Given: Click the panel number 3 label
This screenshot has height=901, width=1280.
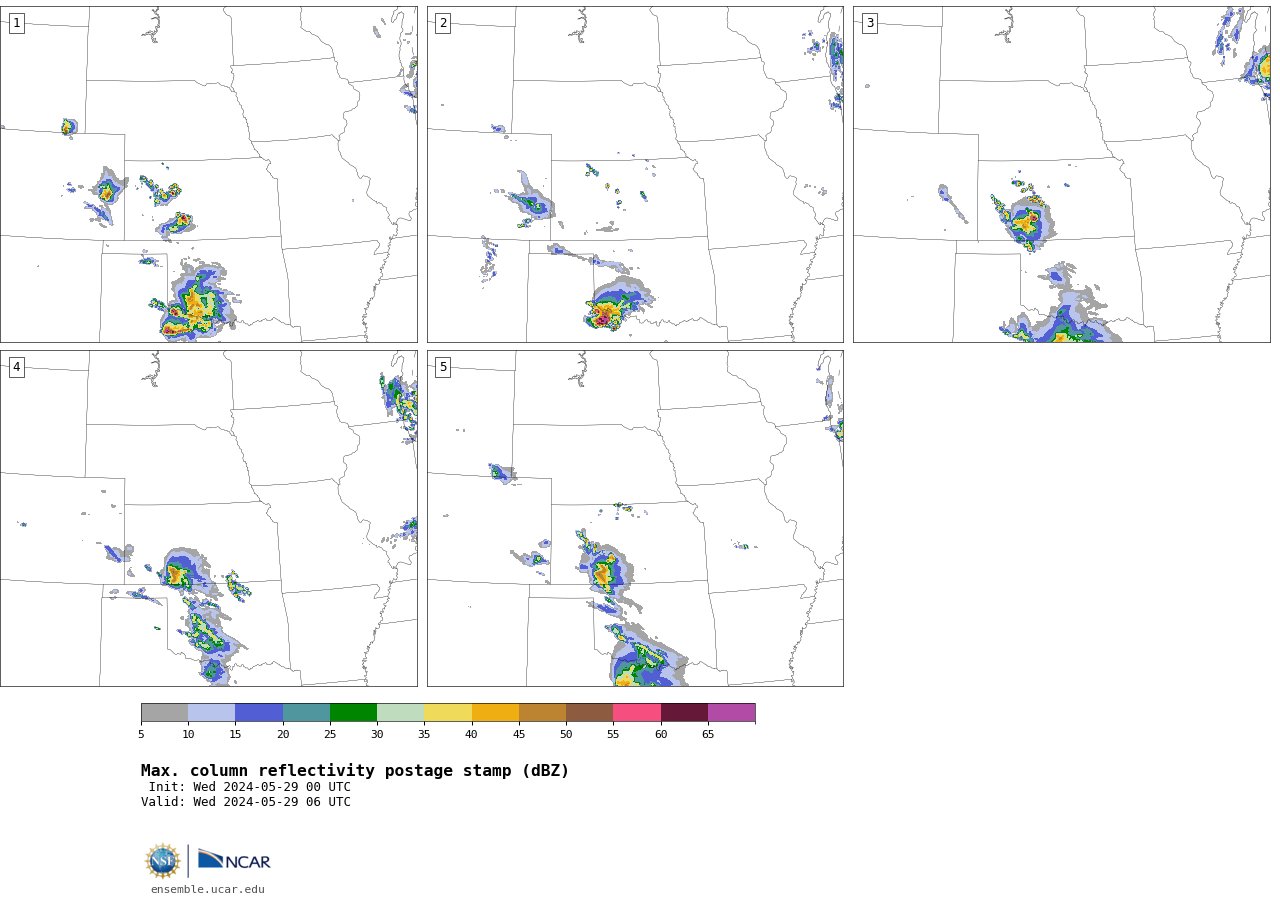Looking at the screenshot, I should [x=870, y=23].
